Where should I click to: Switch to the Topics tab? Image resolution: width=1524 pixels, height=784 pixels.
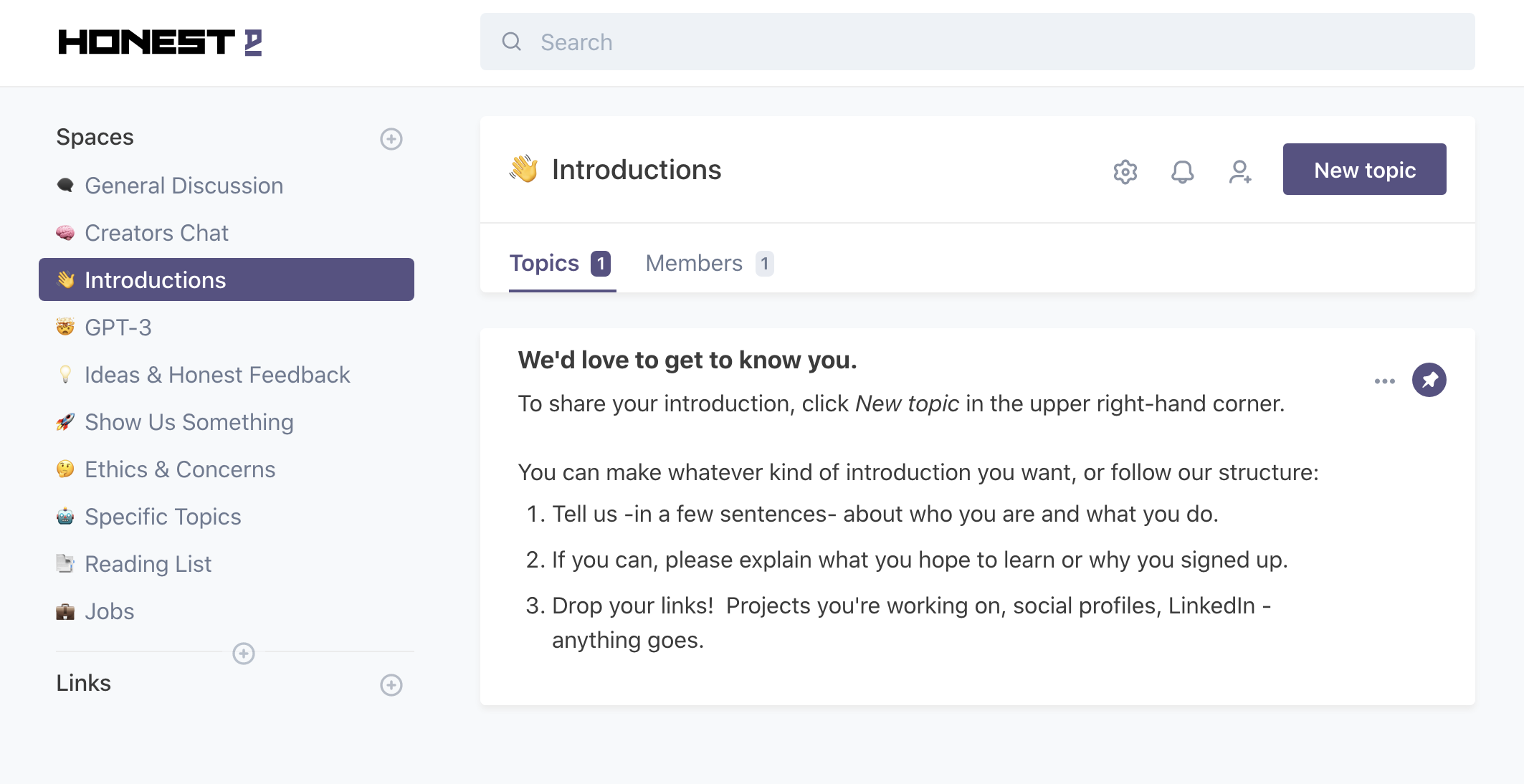[562, 263]
